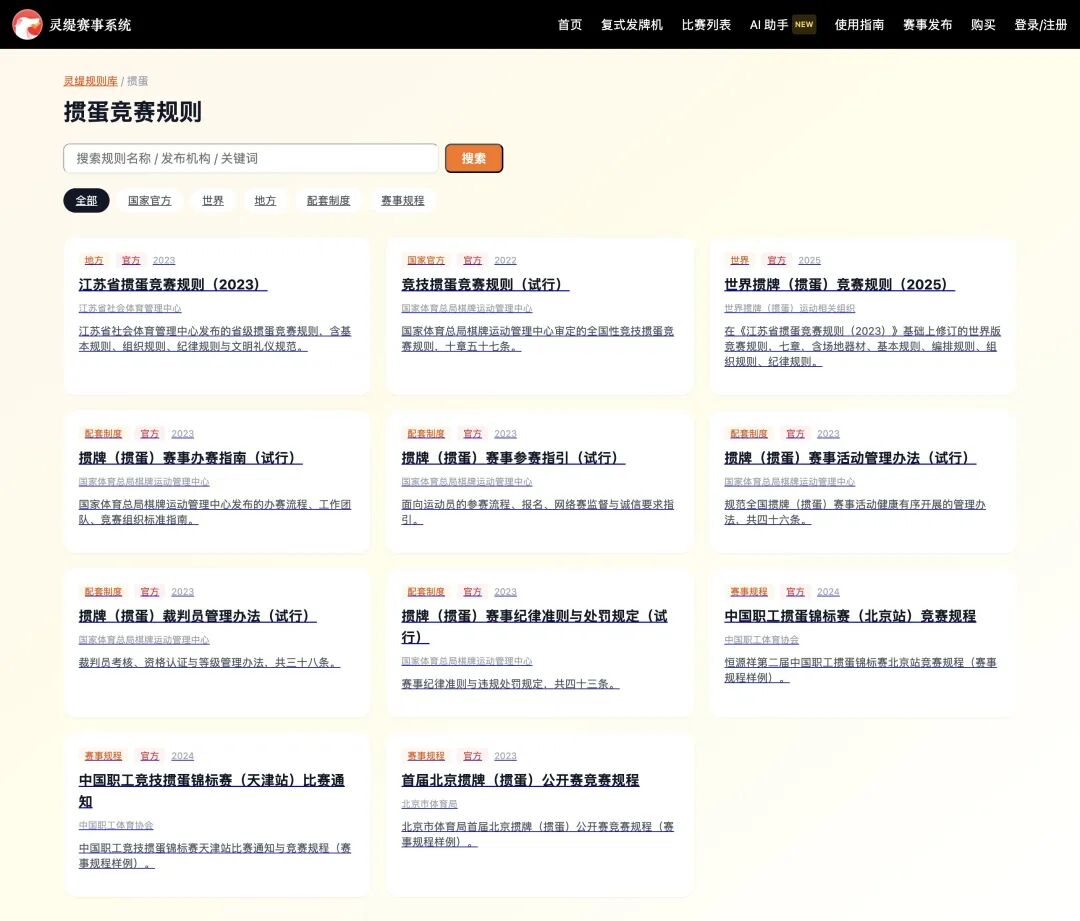Click 中国职工体育协会 on the 北京站 card
The width and height of the screenshot is (1080, 921).
pyautogui.click(x=761, y=640)
